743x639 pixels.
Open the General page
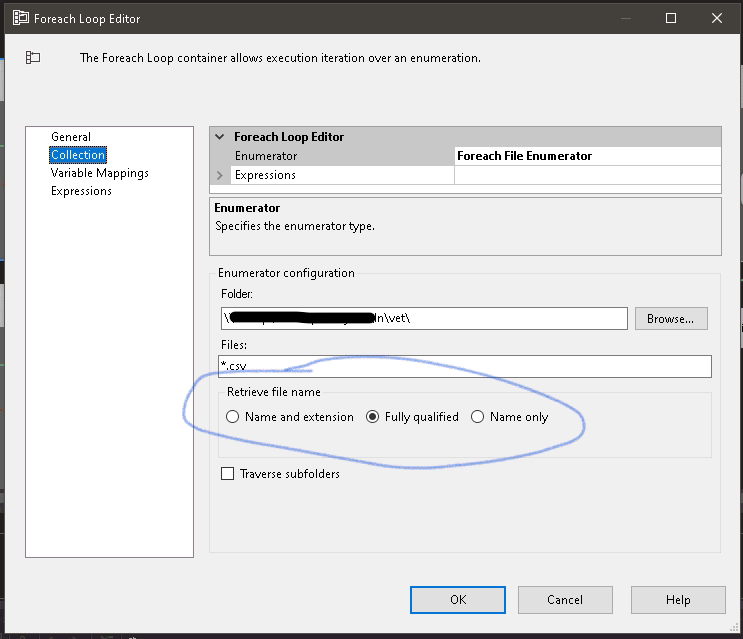pos(71,137)
